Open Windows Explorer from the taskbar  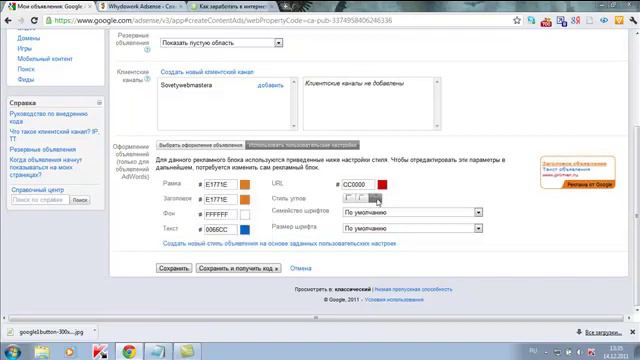42,351
